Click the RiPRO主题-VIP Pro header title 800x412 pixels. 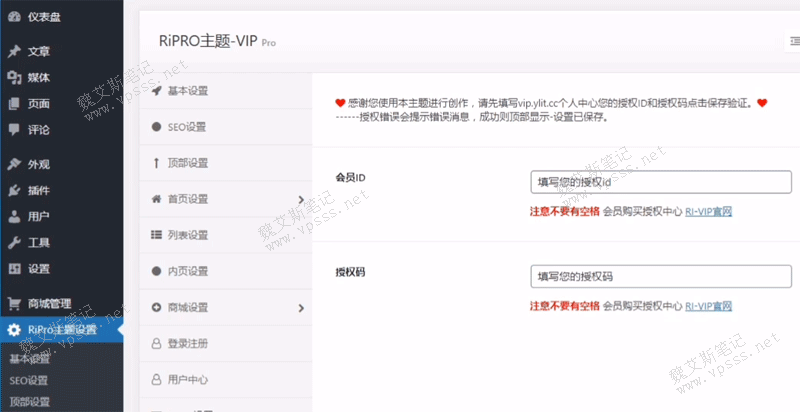[x=217, y=42]
